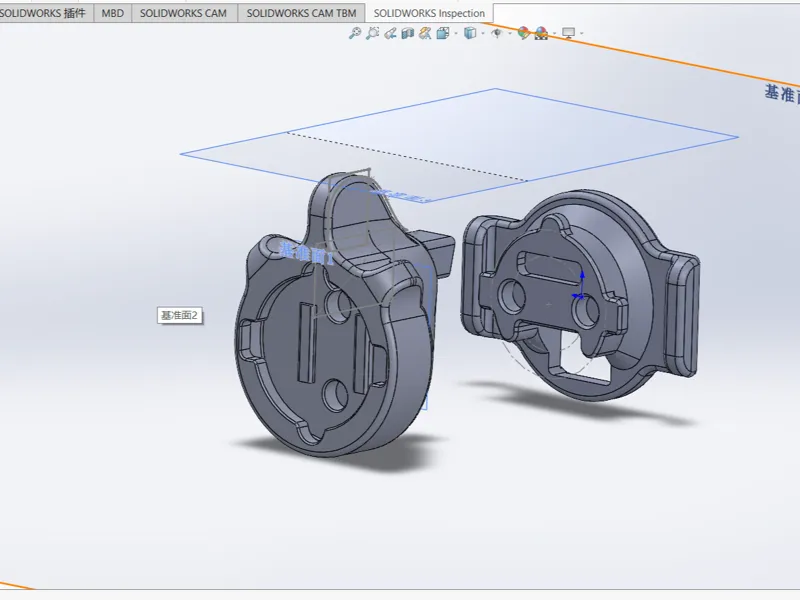Image resolution: width=800 pixels, height=600 pixels.
Task: Open the SOLIDWORKS CAM TBM tab
Action: (302, 13)
